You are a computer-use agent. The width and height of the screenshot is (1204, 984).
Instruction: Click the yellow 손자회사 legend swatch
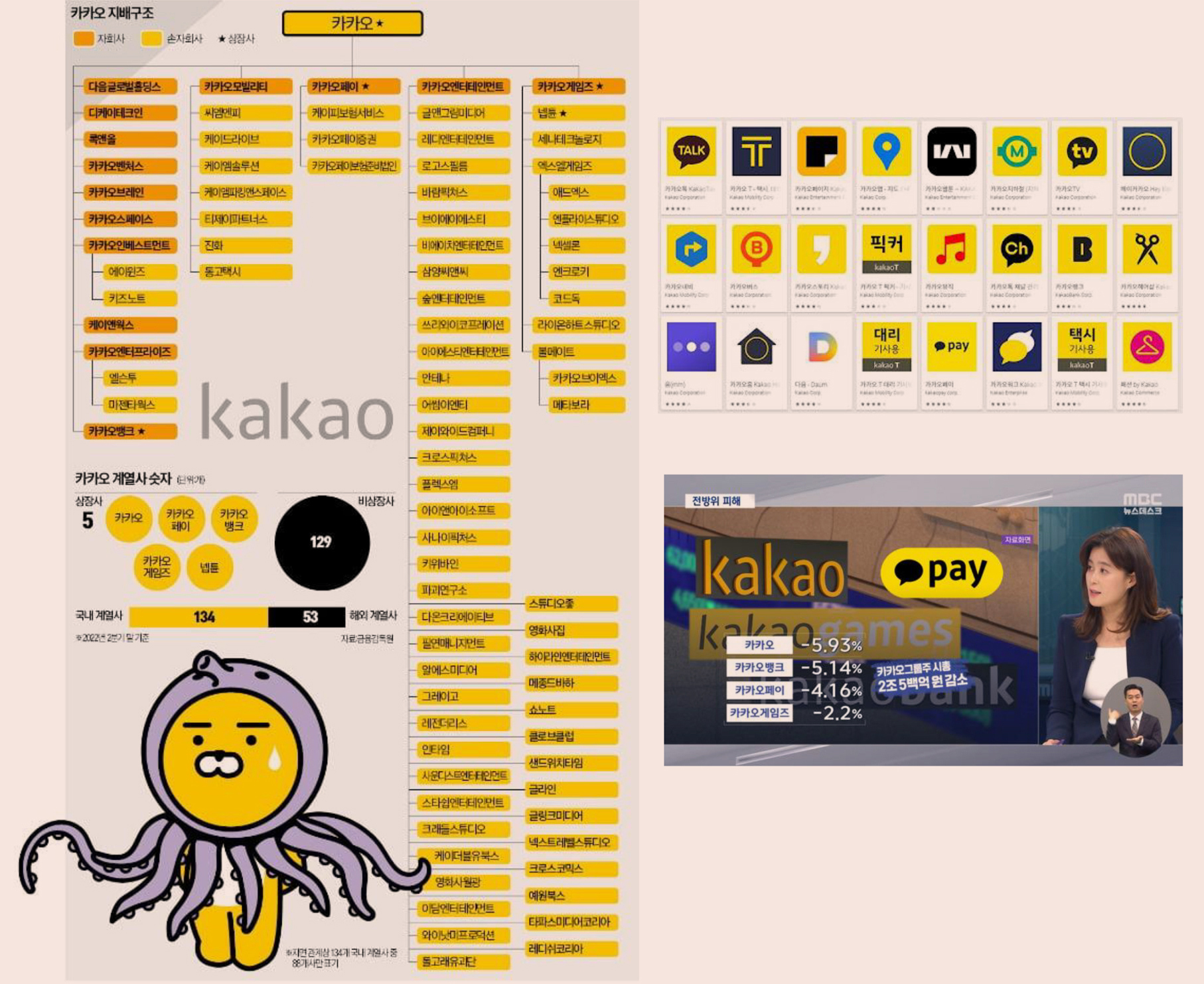click(x=151, y=38)
